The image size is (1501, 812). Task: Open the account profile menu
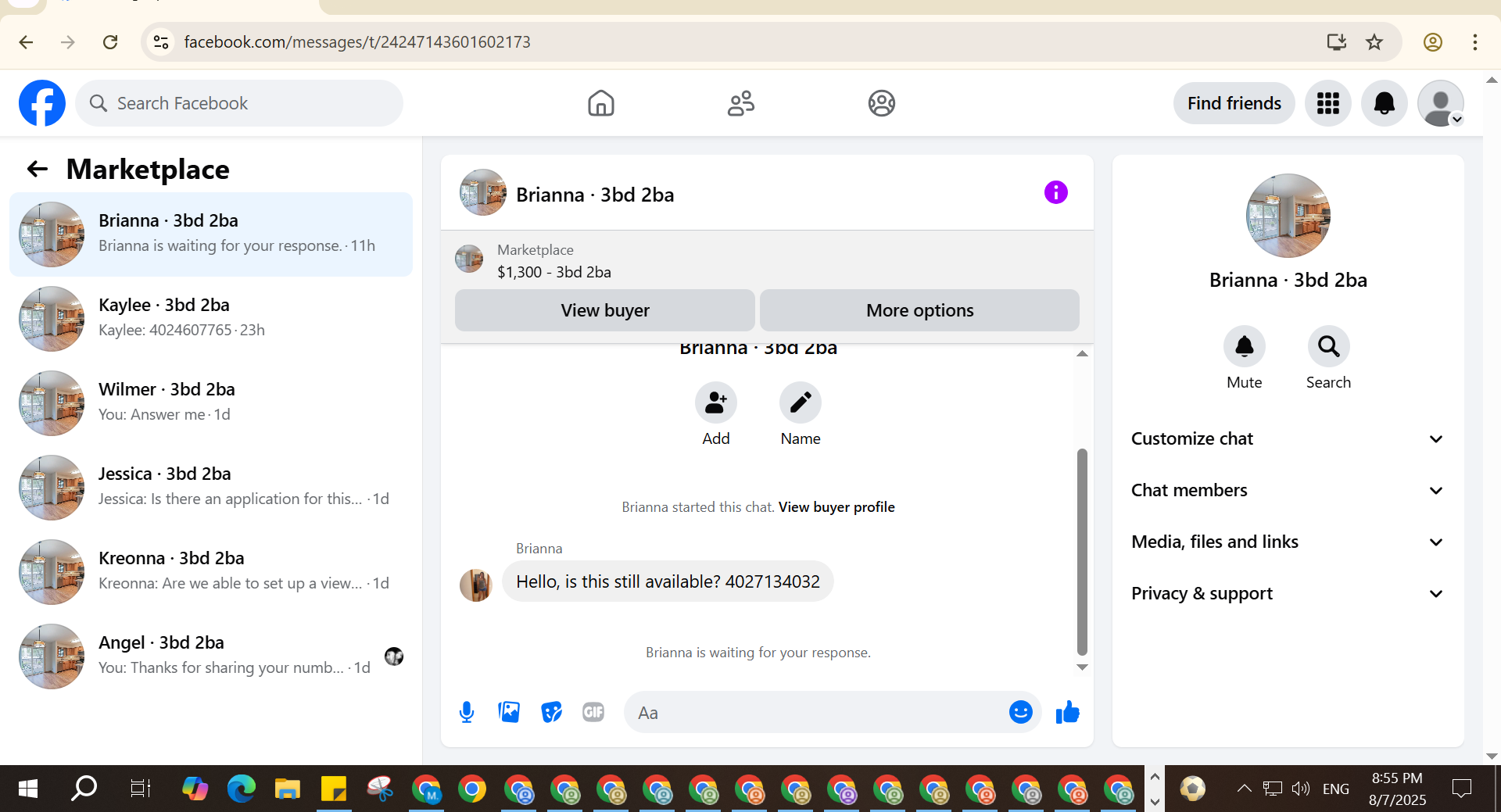1441,103
